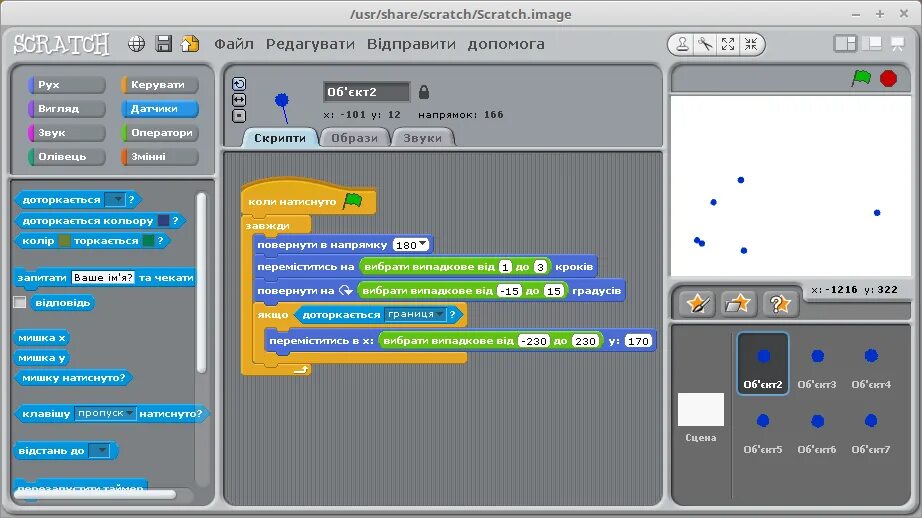Viewport: 922px width, 518px height.
Task: Select the Датчики blocks category
Action: (159, 109)
